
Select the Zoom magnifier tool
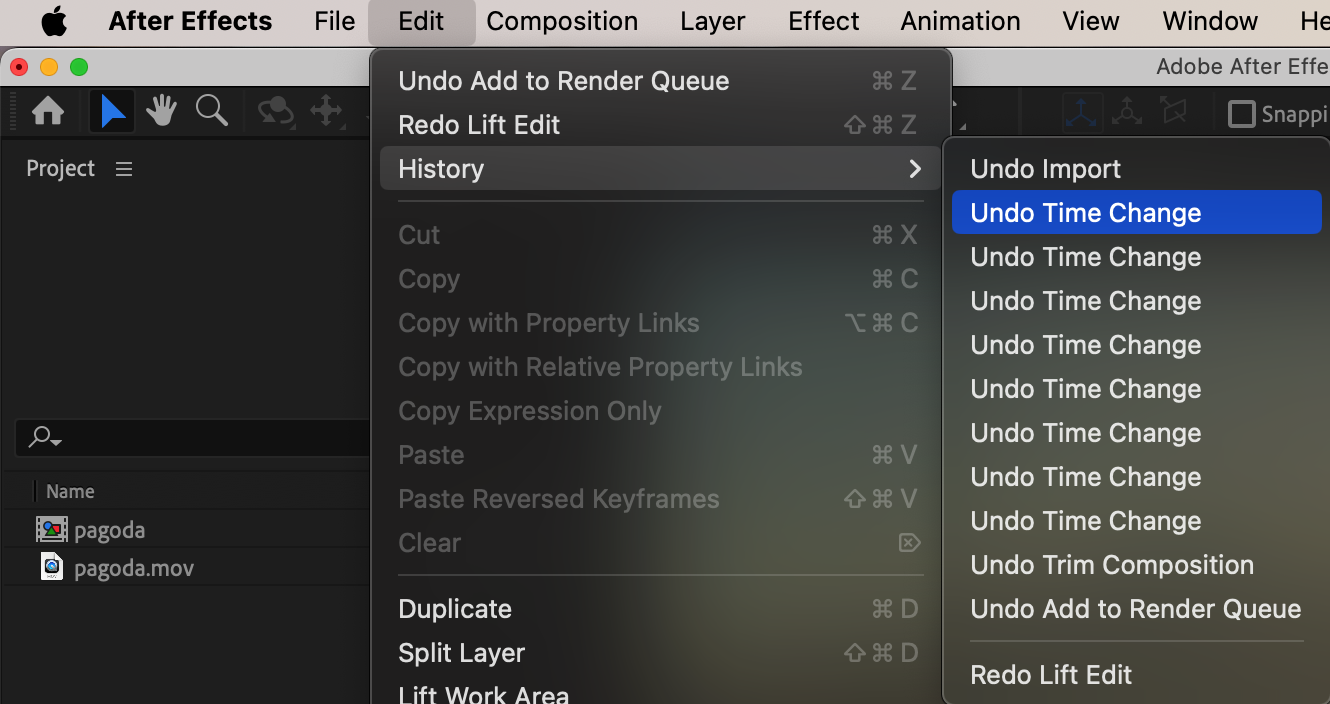[211, 111]
